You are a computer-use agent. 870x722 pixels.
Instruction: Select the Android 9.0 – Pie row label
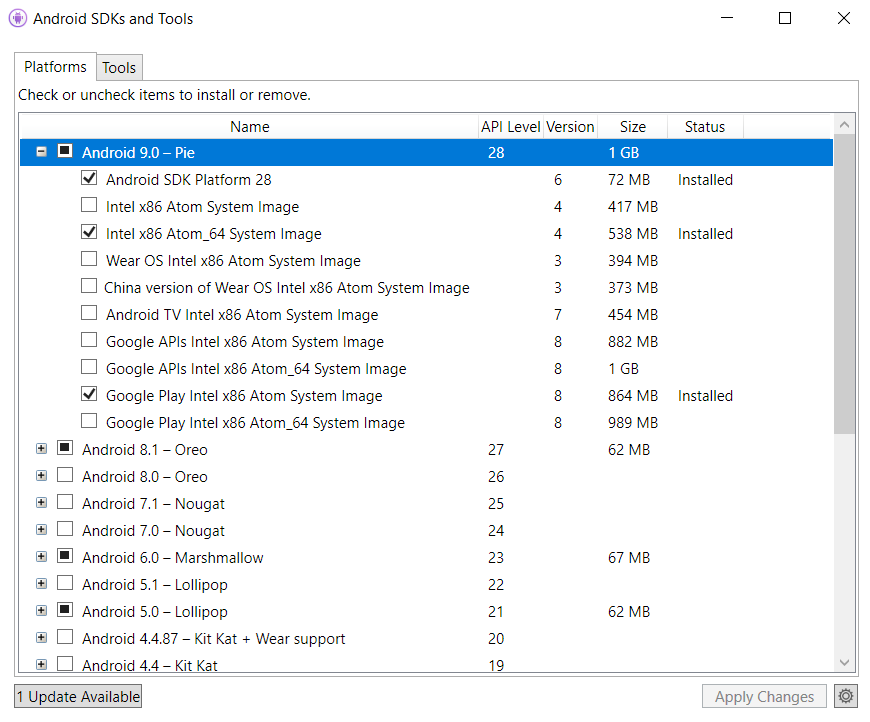[x=138, y=153]
